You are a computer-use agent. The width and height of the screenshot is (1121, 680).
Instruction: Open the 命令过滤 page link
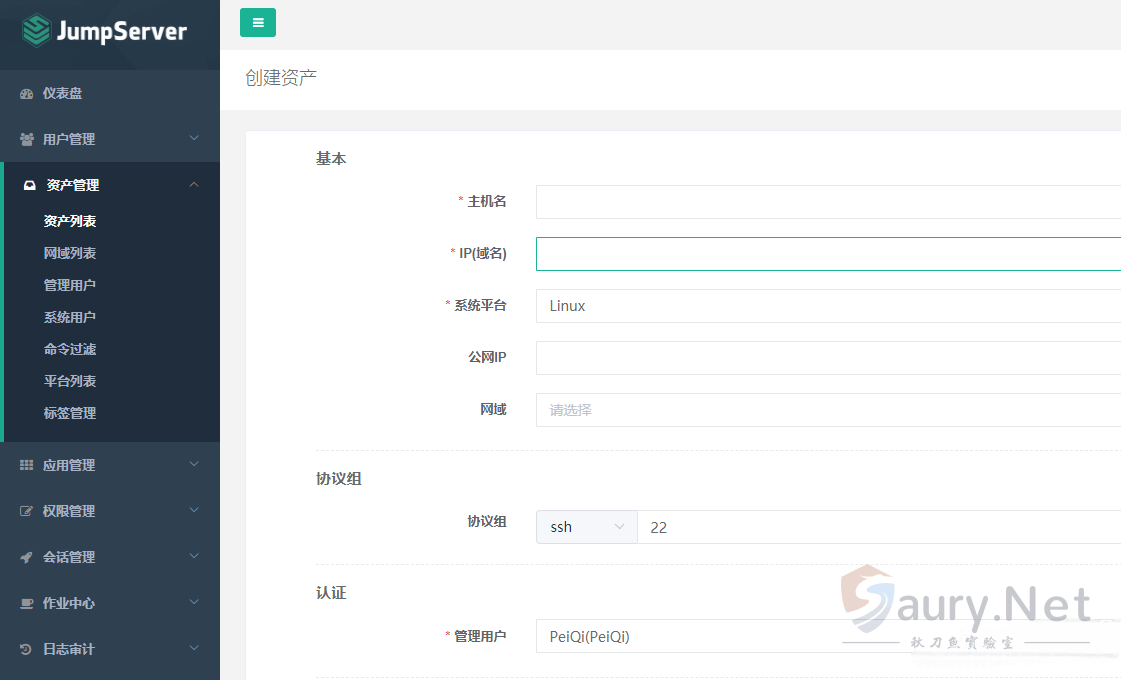click(69, 349)
